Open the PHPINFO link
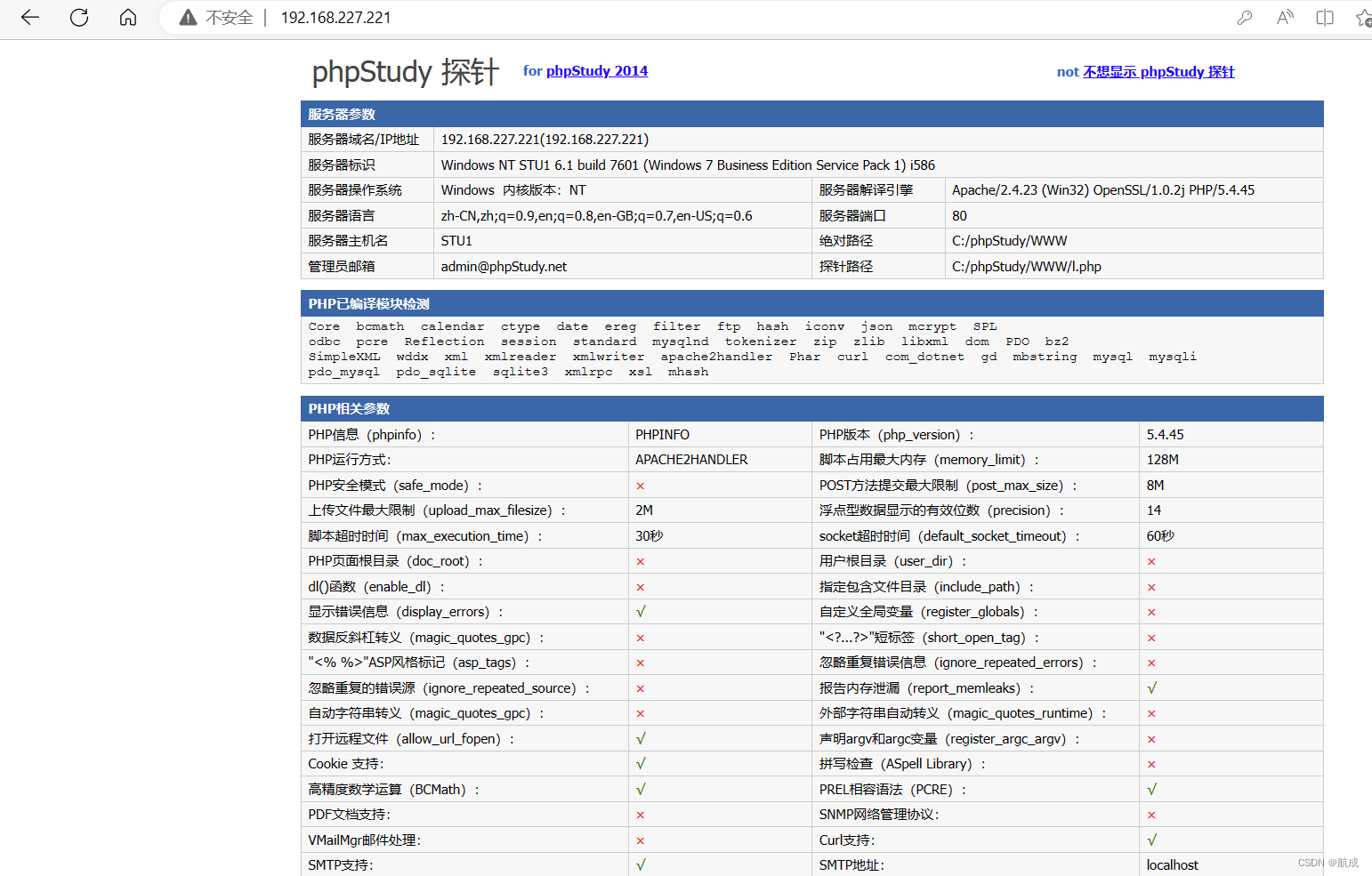 (x=662, y=435)
